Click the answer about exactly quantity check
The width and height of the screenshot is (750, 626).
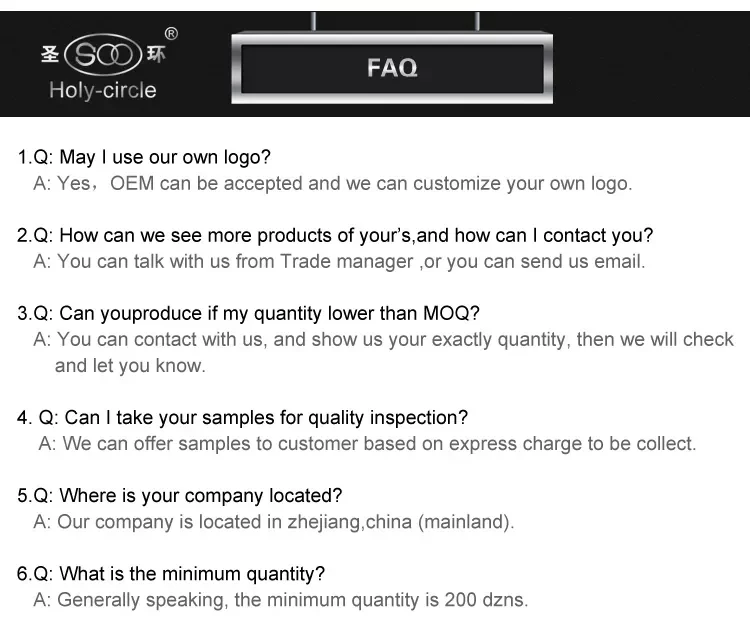pos(383,340)
